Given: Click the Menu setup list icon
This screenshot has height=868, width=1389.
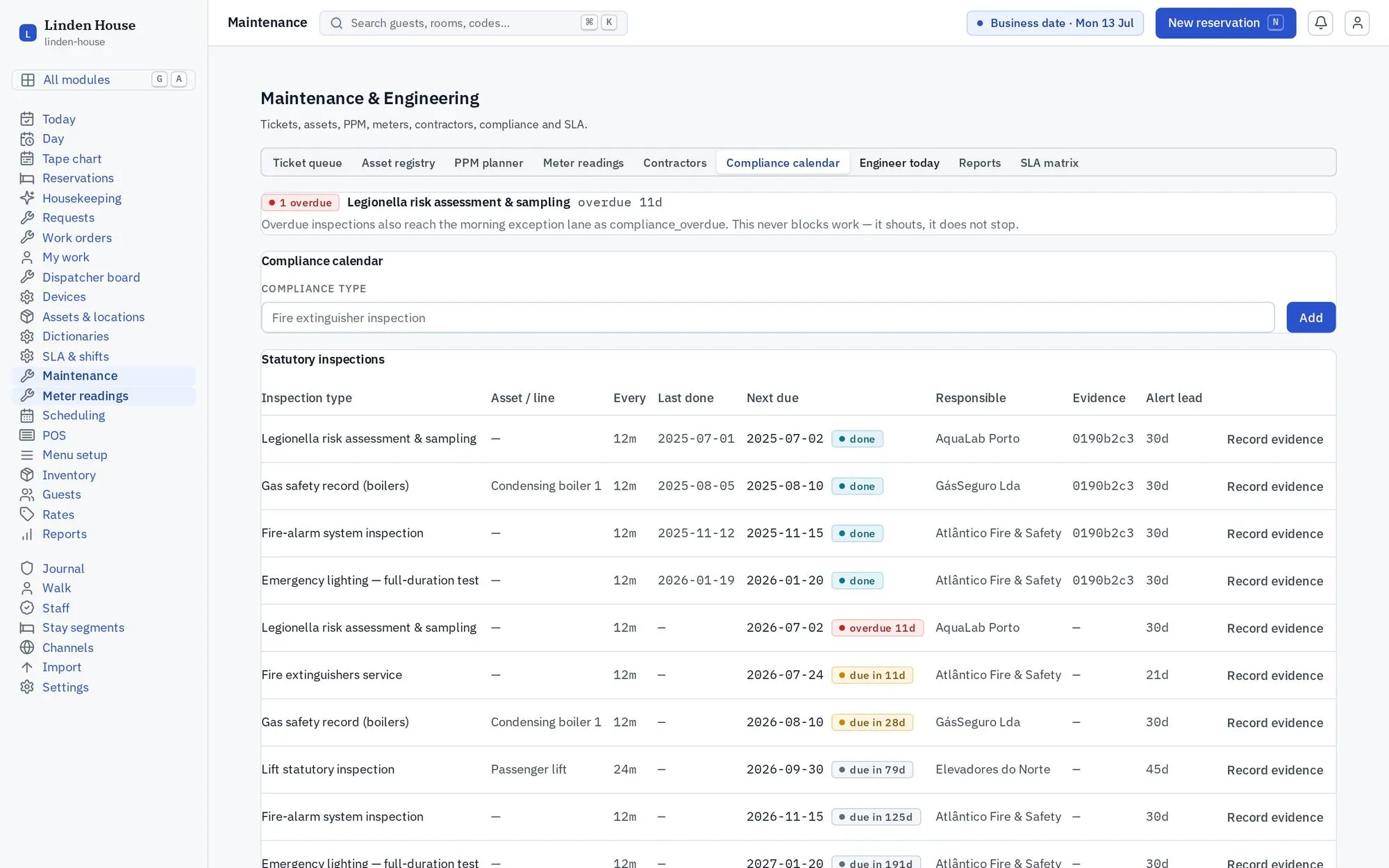Looking at the screenshot, I should click(27, 455).
